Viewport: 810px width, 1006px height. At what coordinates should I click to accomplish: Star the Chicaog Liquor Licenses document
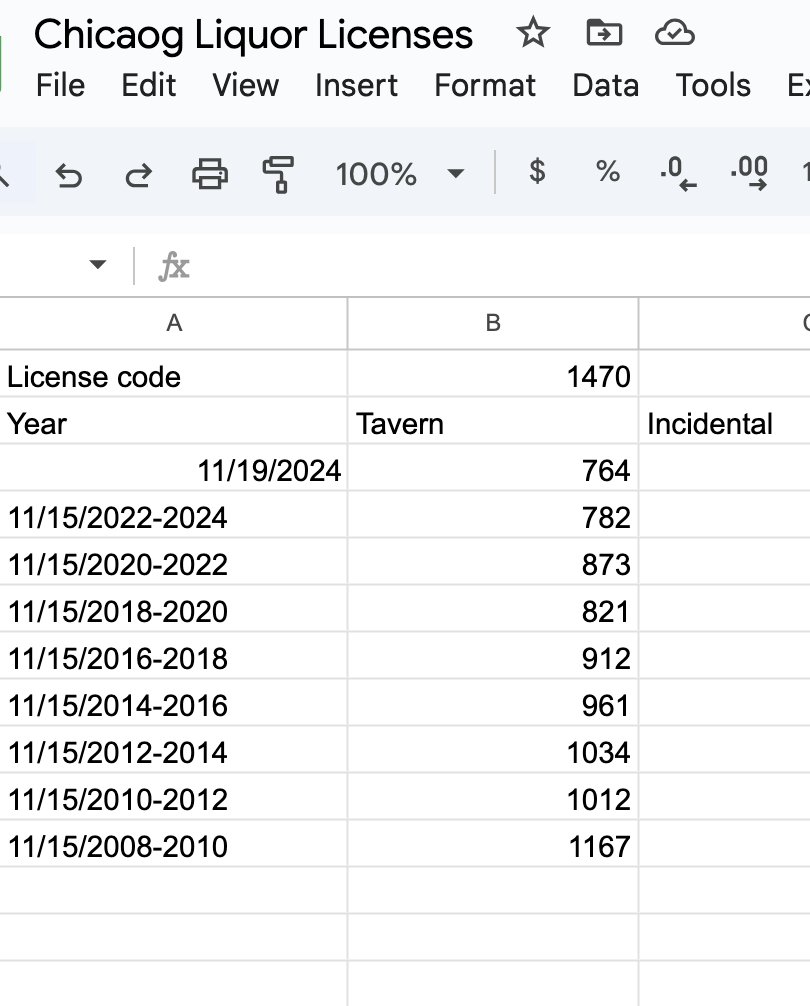(533, 33)
